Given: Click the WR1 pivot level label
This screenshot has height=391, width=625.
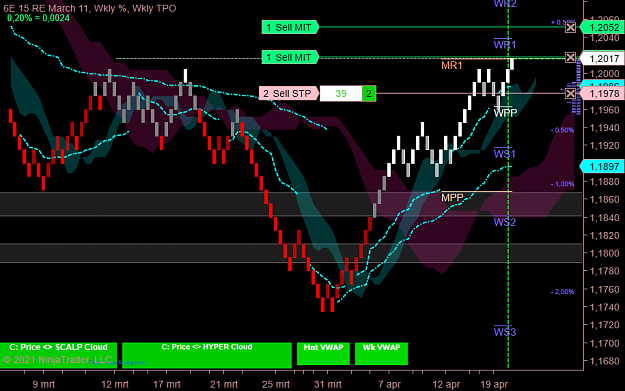Looking at the screenshot, I should tap(505, 45).
